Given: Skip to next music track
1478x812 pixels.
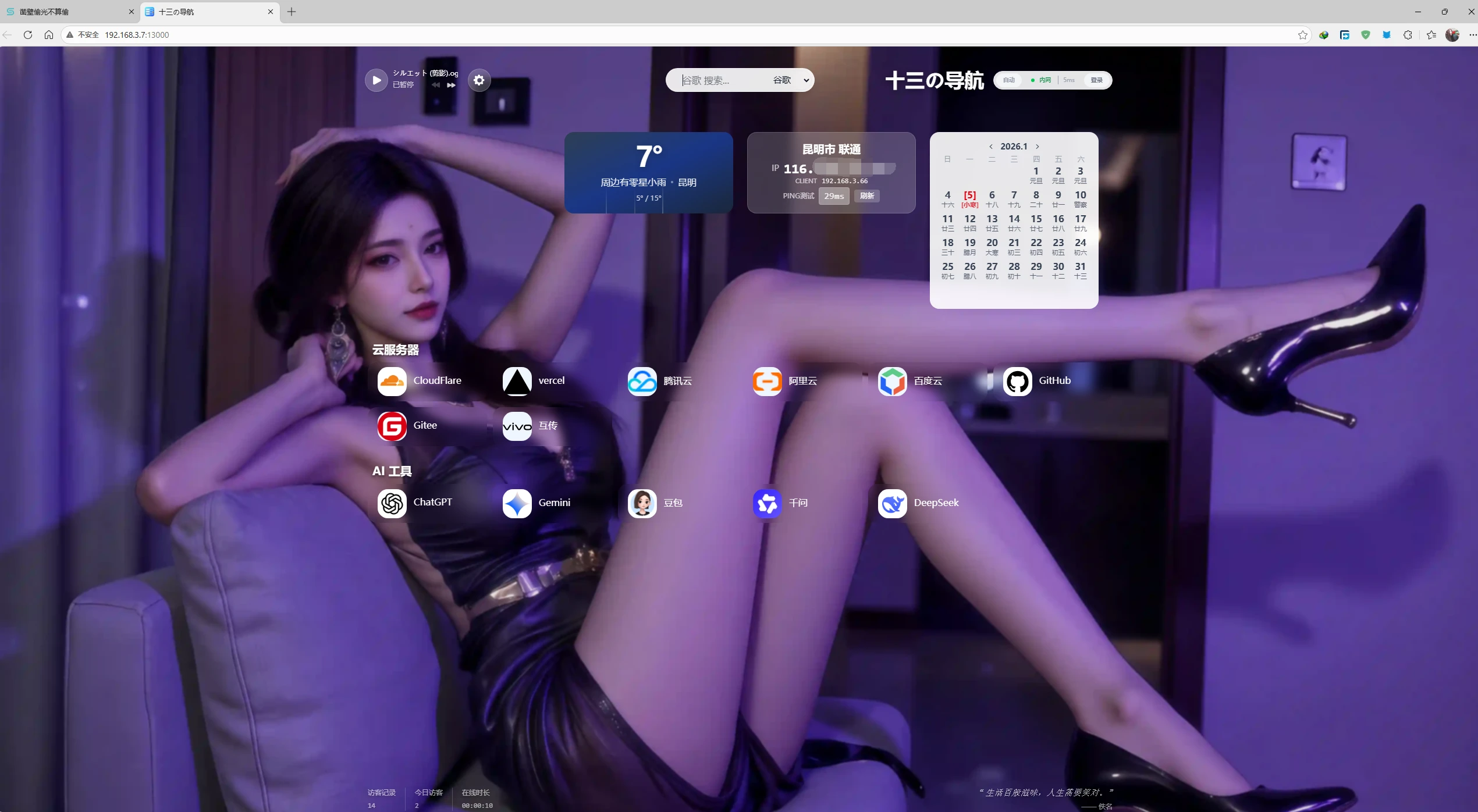Looking at the screenshot, I should point(452,85).
